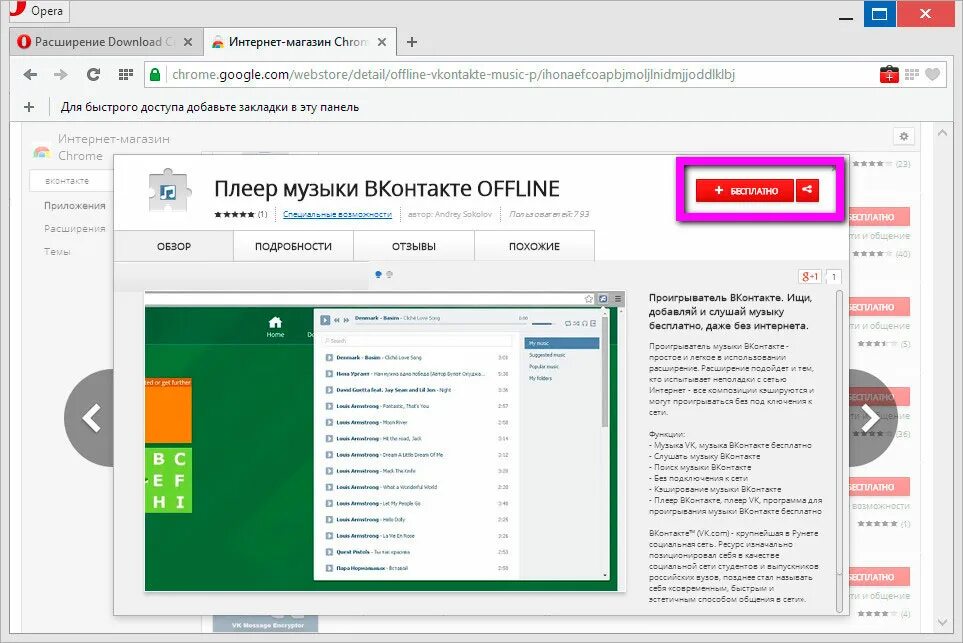Viewport: 963px width, 643px height.
Task: Add a bookmark via the bookmarks bar plus
Action: [29, 107]
